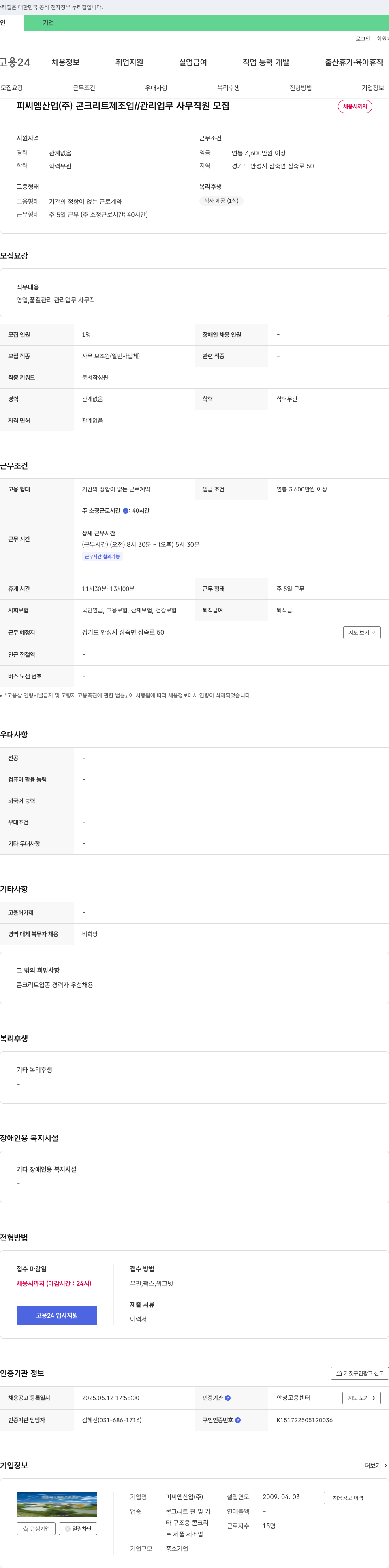The image size is (389, 1568).
Task: Select the 2009. 04. 03 founding date
Action: click(x=281, y=1497)
